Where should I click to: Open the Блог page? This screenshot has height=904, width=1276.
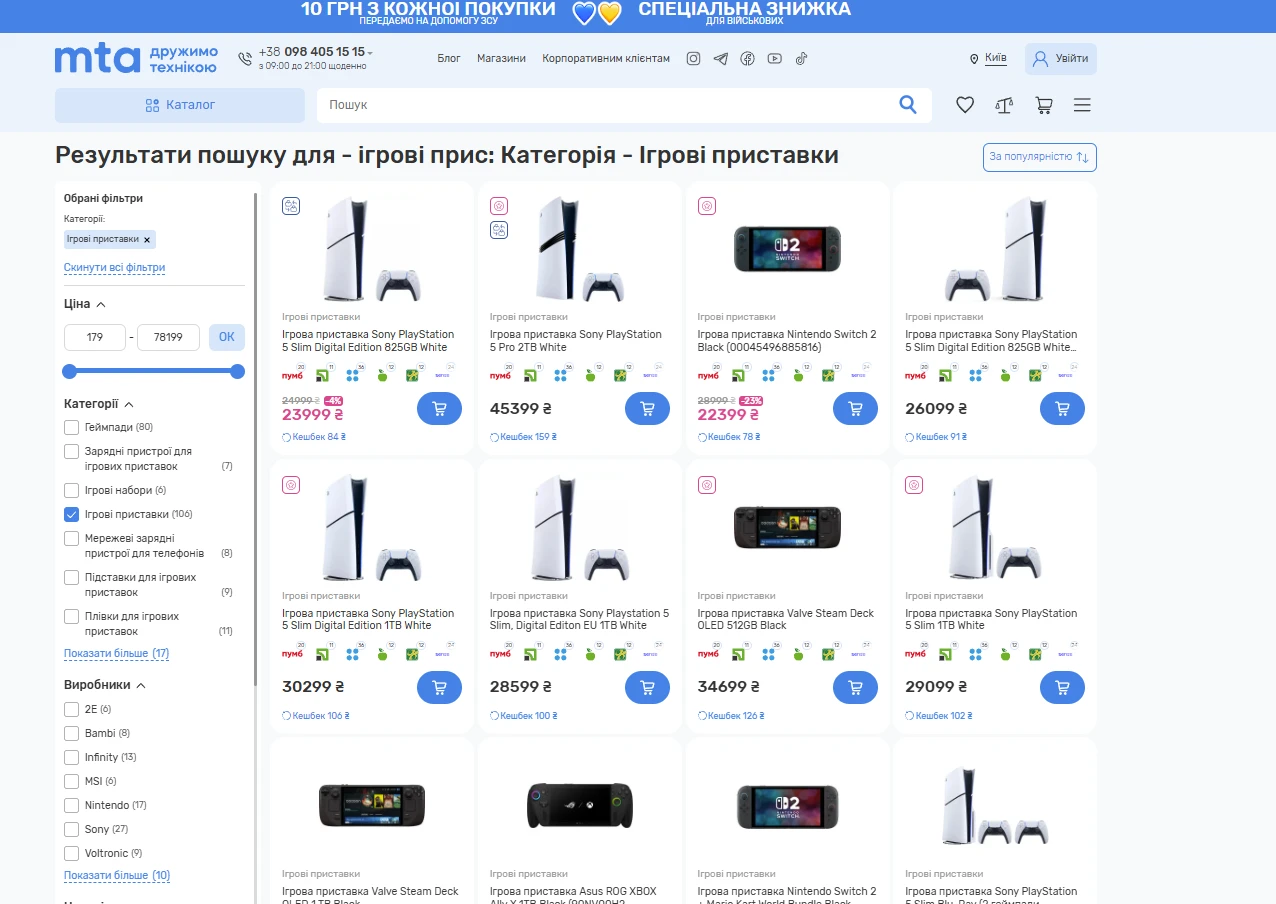tap(449, 59)
